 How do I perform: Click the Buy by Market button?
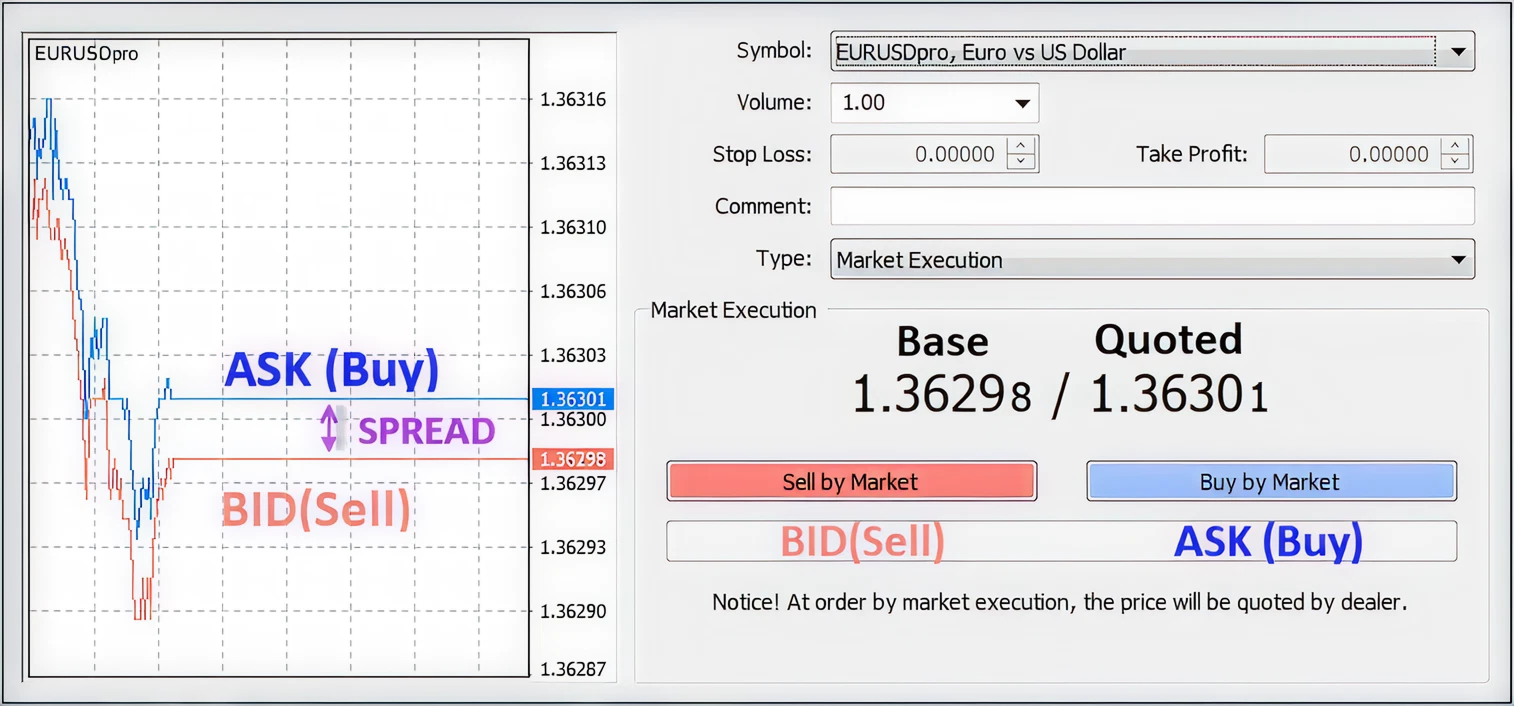(1271, 481)
